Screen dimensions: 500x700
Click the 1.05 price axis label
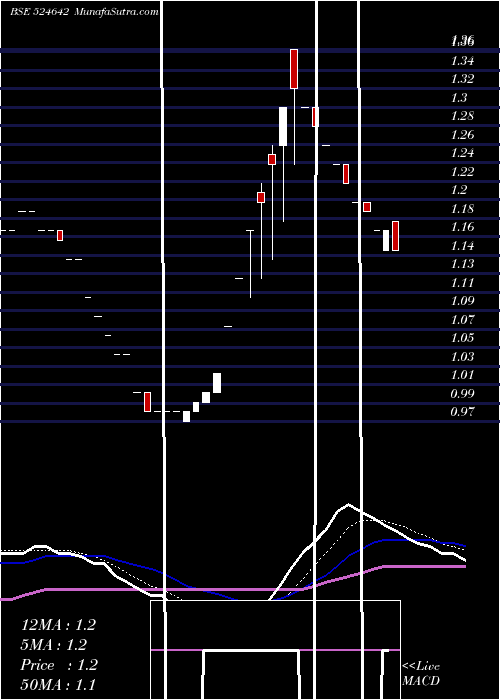click(462, 338)
